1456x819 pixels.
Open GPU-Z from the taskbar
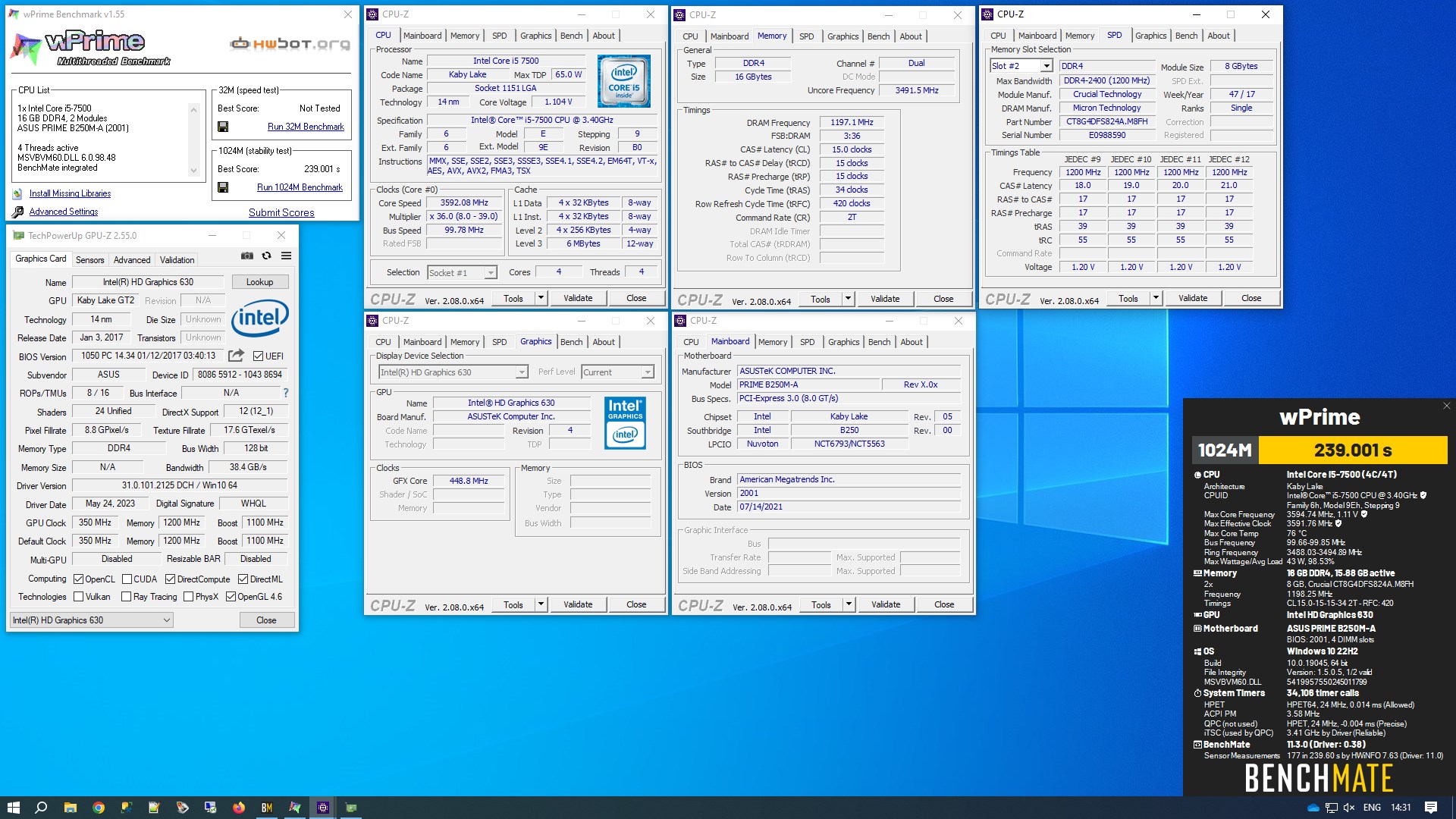tap(351, 808)
